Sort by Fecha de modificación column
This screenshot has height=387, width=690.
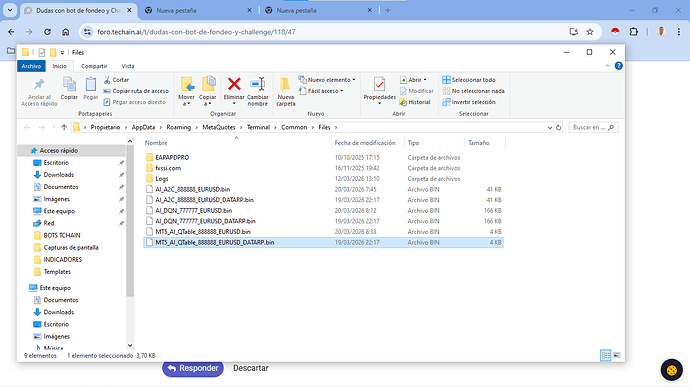click(365, 143)
